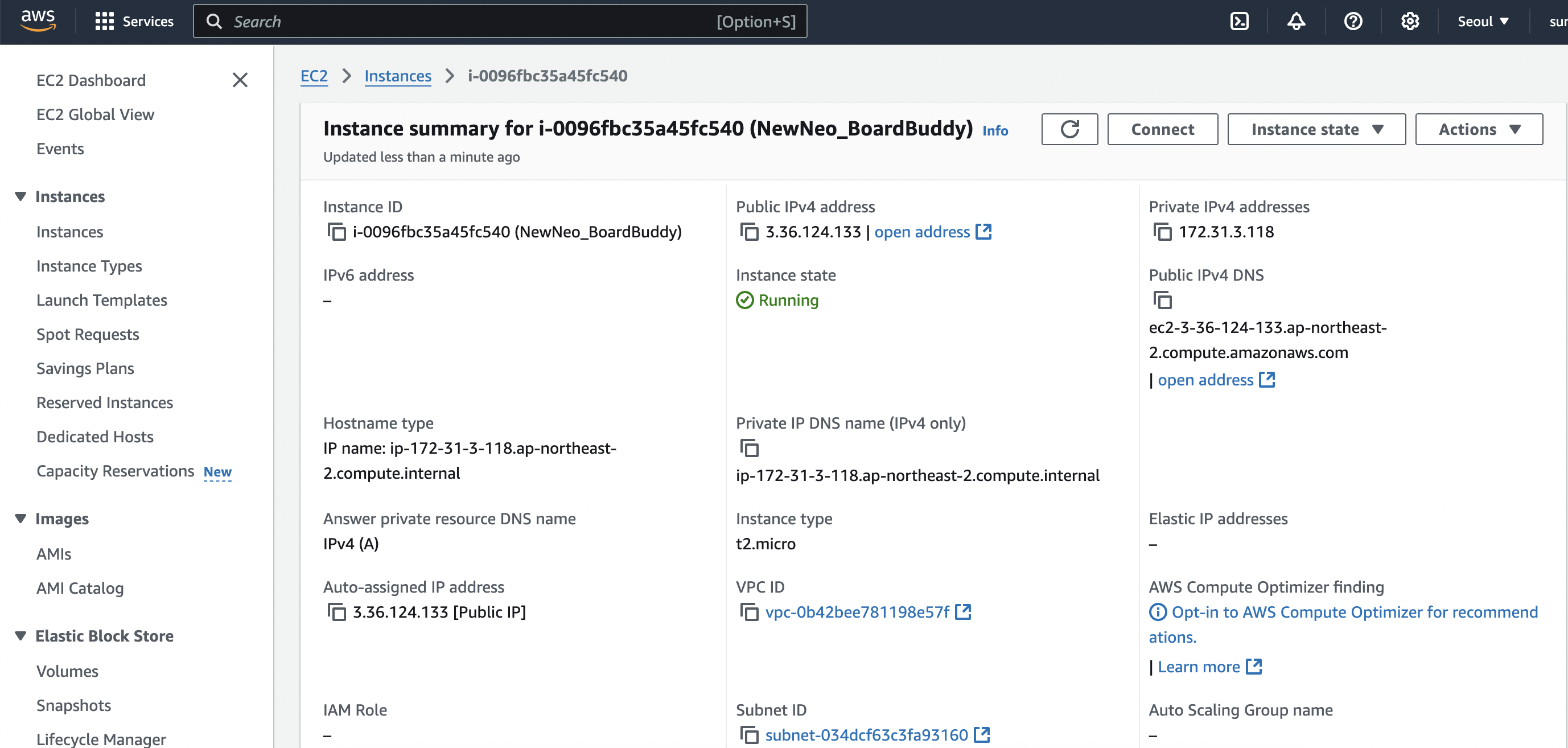
Task: Open Services menu in top bar
Action: tap(135, 21)
